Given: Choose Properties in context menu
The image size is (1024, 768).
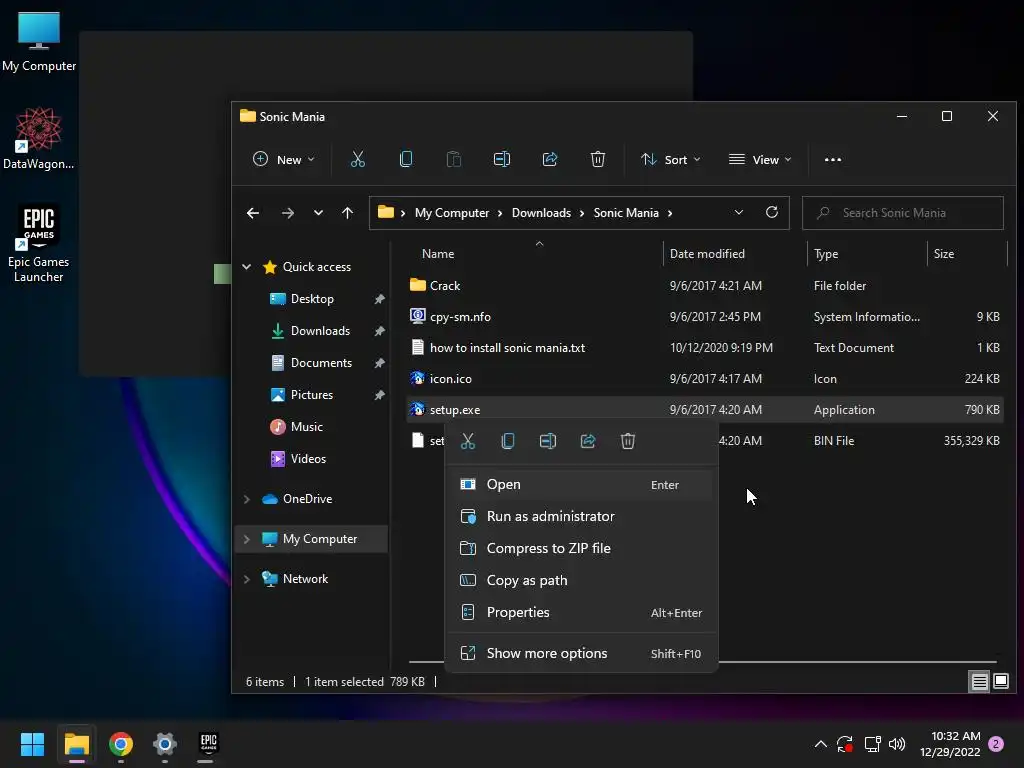Looking at the screenshot, I should tap(581, 613).
